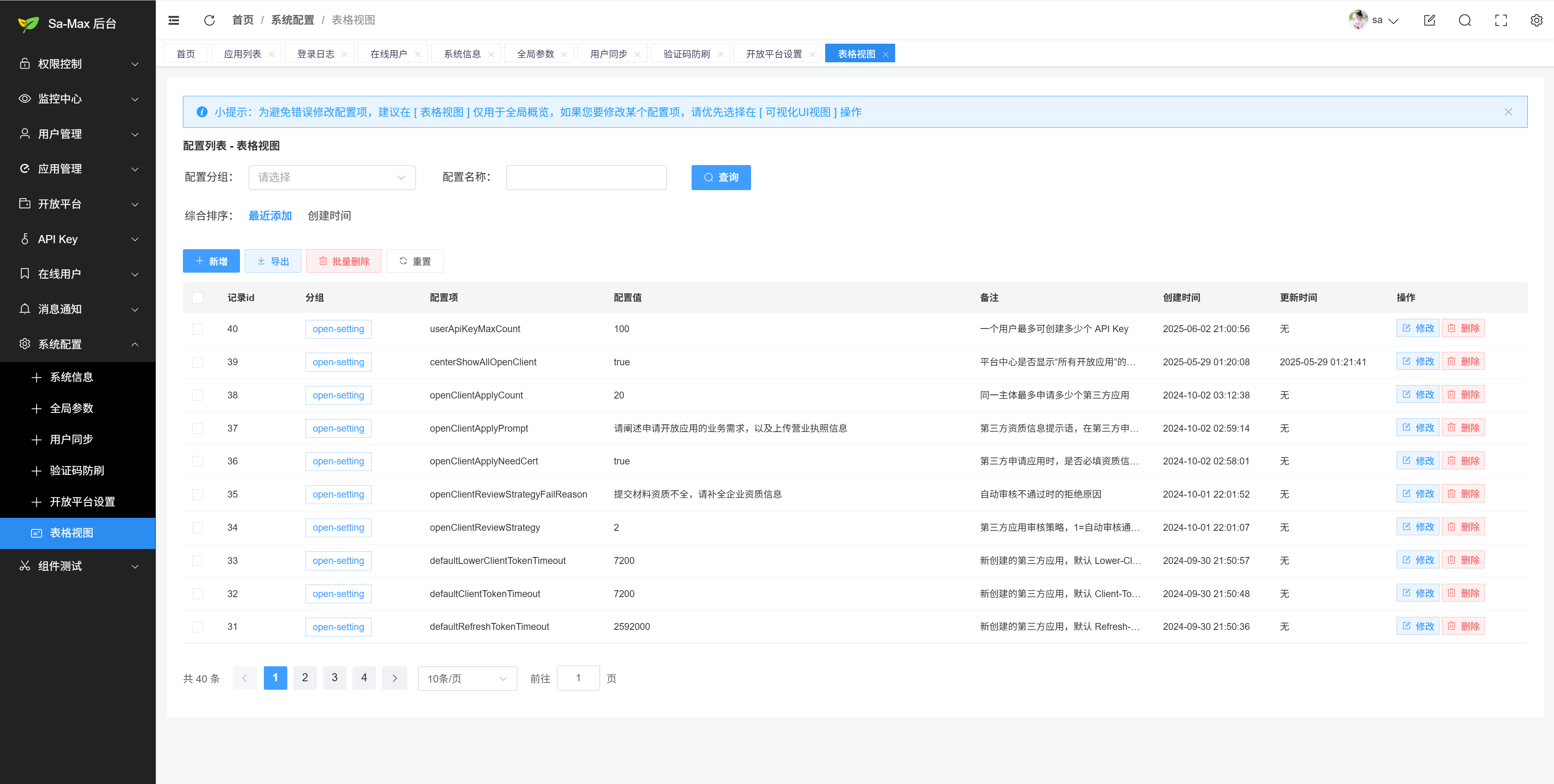Check the row with record id 39
The height and width of the screenshot is (784, 1554).
click(x=198, y=362)
